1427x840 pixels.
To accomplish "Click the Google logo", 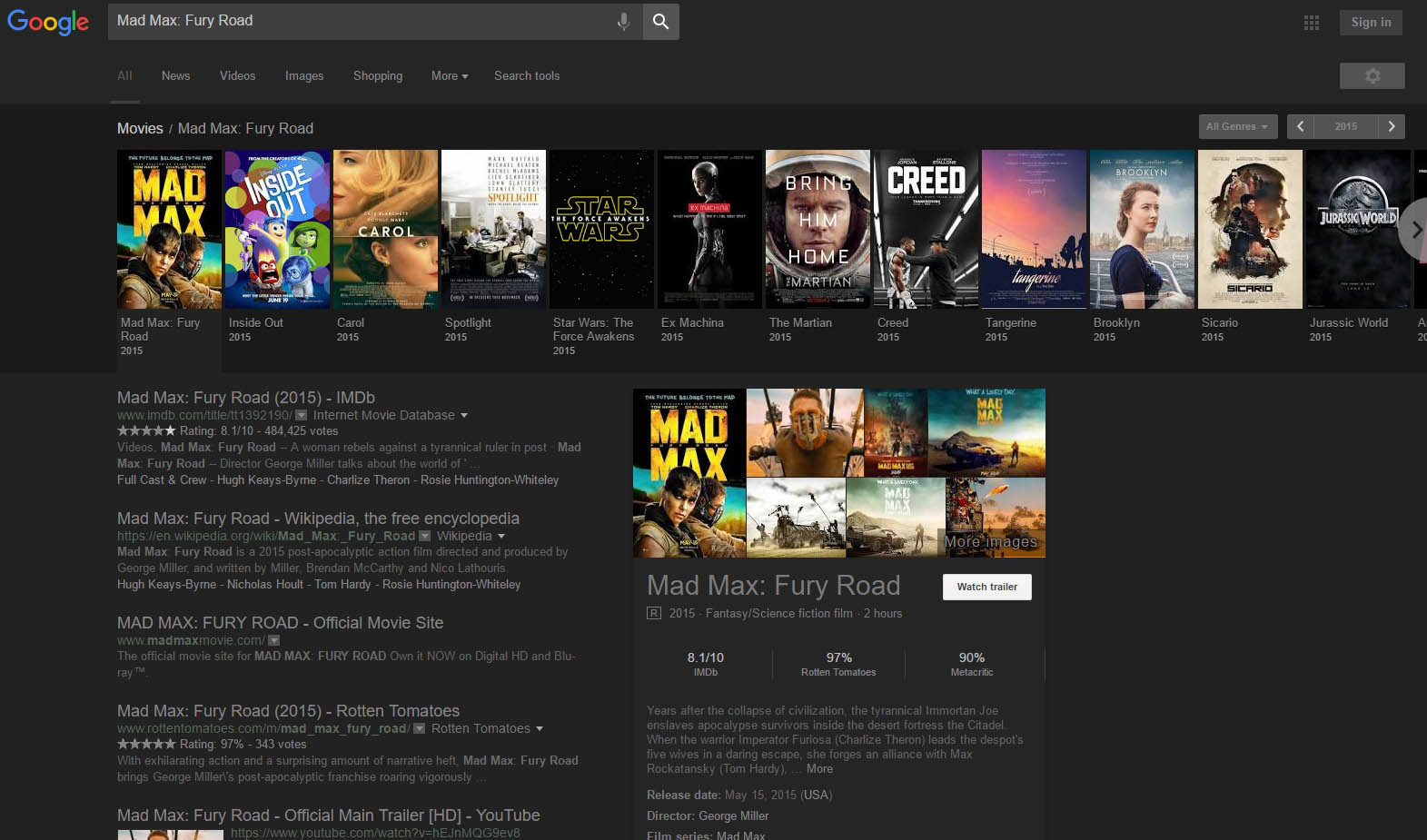I will [48, 22].
